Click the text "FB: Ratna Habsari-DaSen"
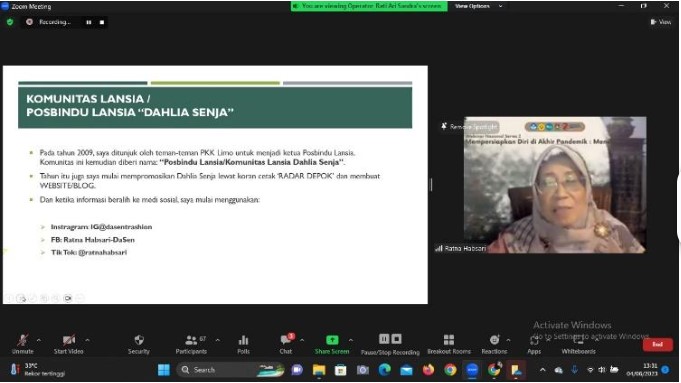Viewport: 681px width, 383px height. [x=93, y=240]
